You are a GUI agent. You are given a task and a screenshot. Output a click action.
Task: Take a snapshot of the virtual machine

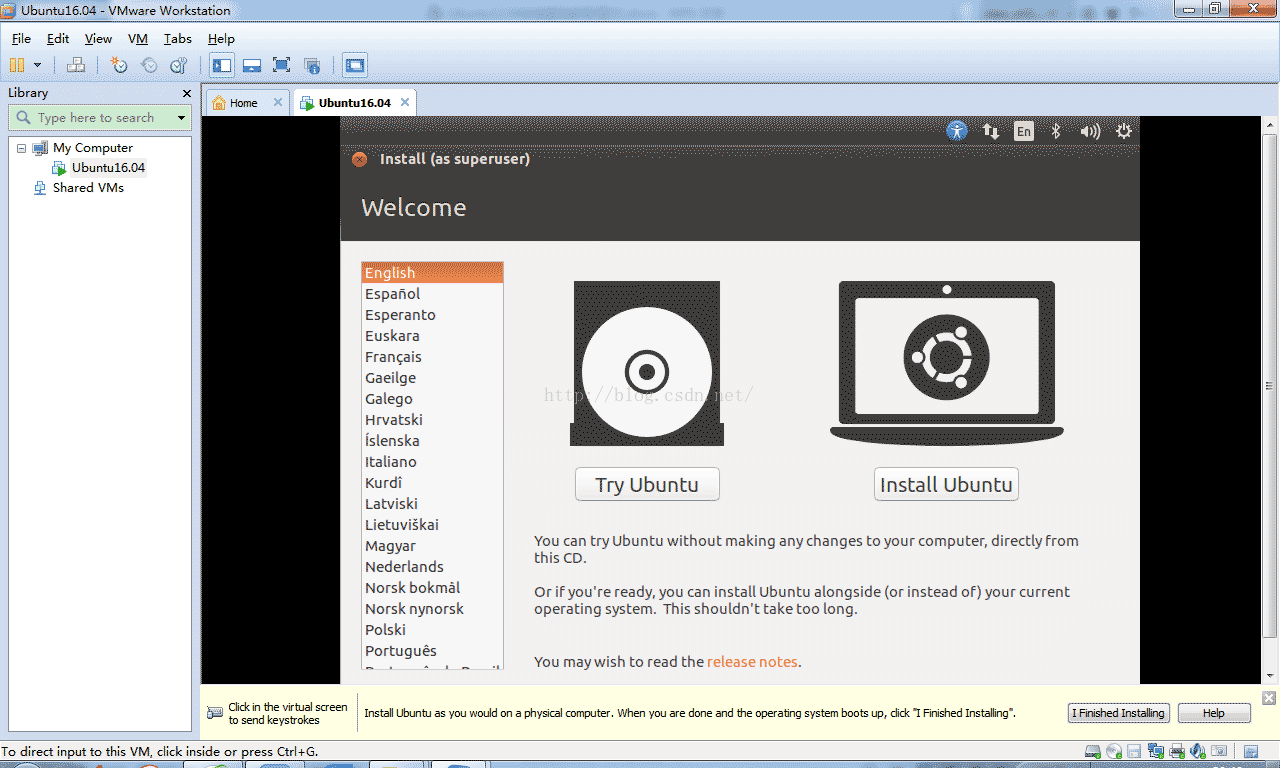[x=120, y=65]
